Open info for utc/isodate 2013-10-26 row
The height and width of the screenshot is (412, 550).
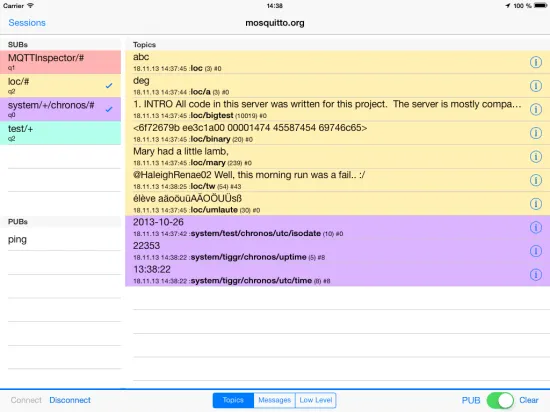pyautogui.click(x=536, y=227)
